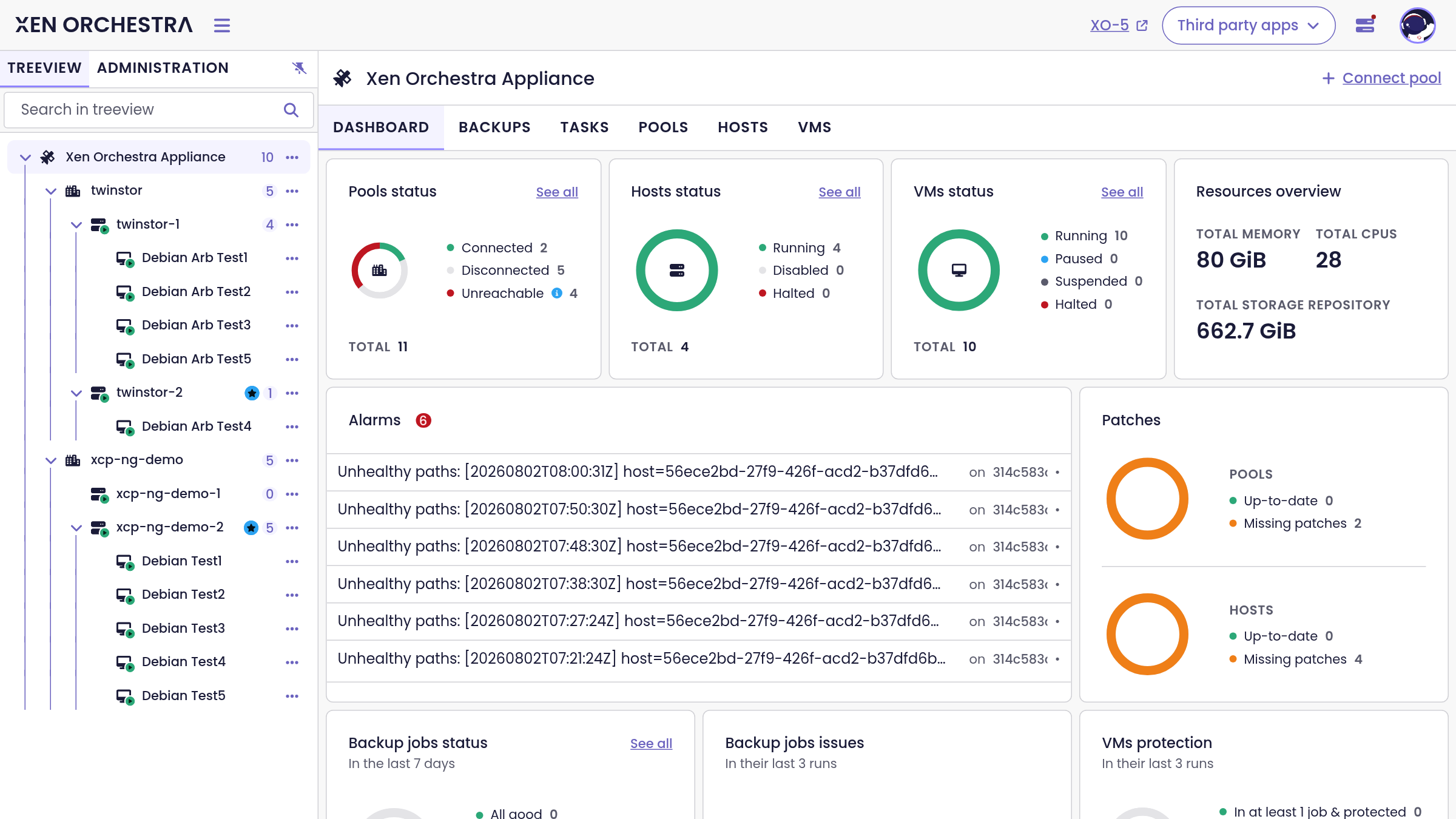The width and height of the screenshot is (1456, 819).
Task: Click the Debian Test3 VM icon
Action: click(x=125, y=629)
